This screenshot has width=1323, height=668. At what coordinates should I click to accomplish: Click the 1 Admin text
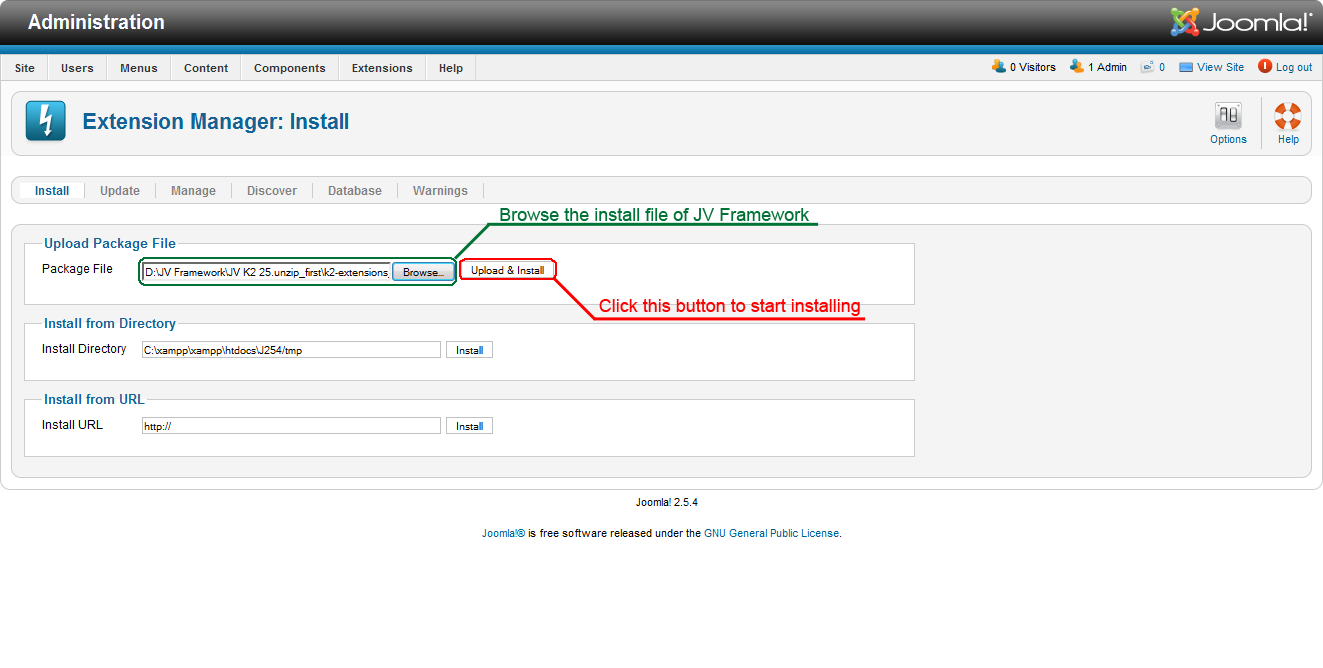pyautogui.click(x=1107, y=68)
